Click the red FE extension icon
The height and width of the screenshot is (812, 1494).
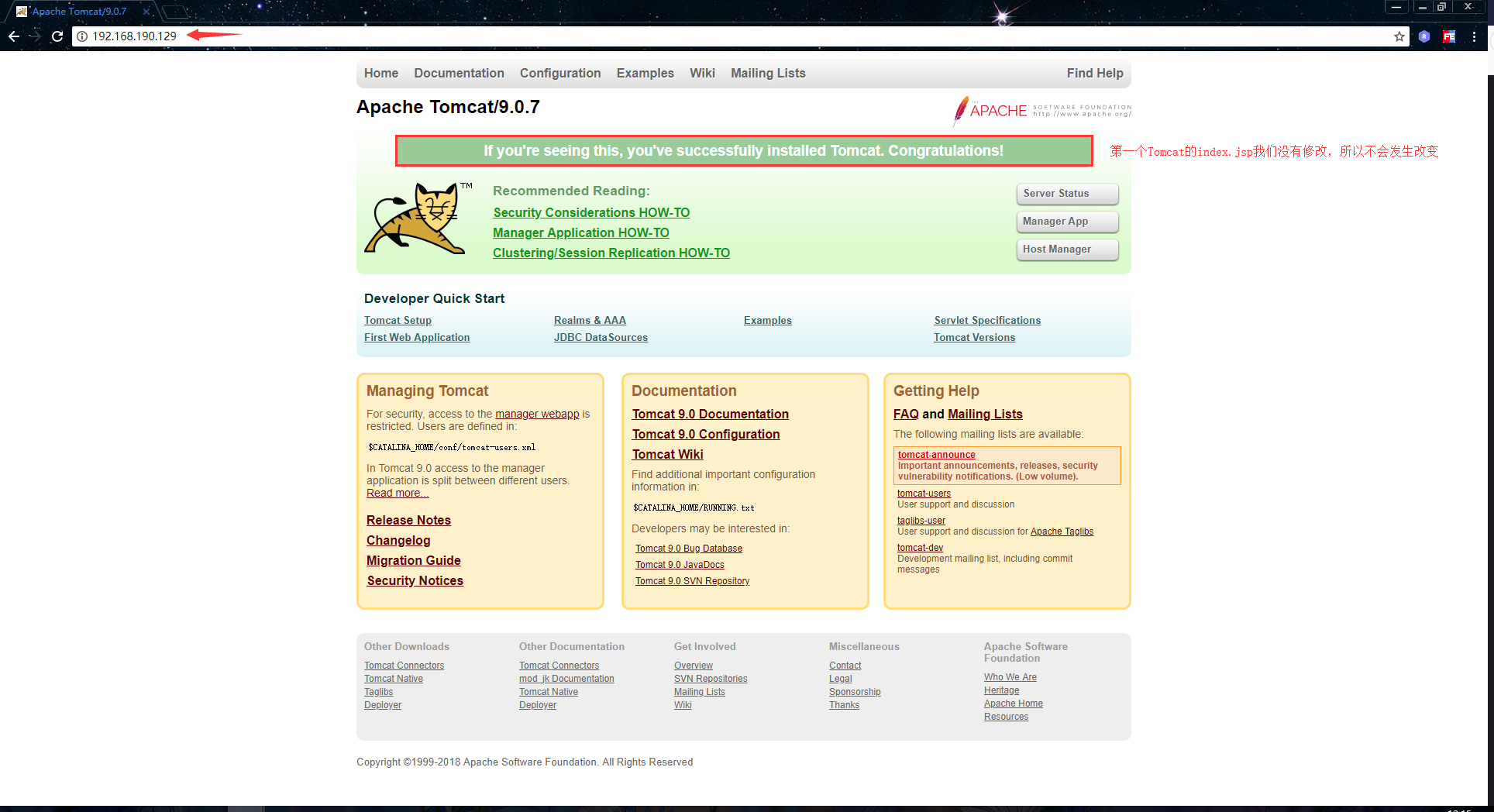tap(1449, 36)
